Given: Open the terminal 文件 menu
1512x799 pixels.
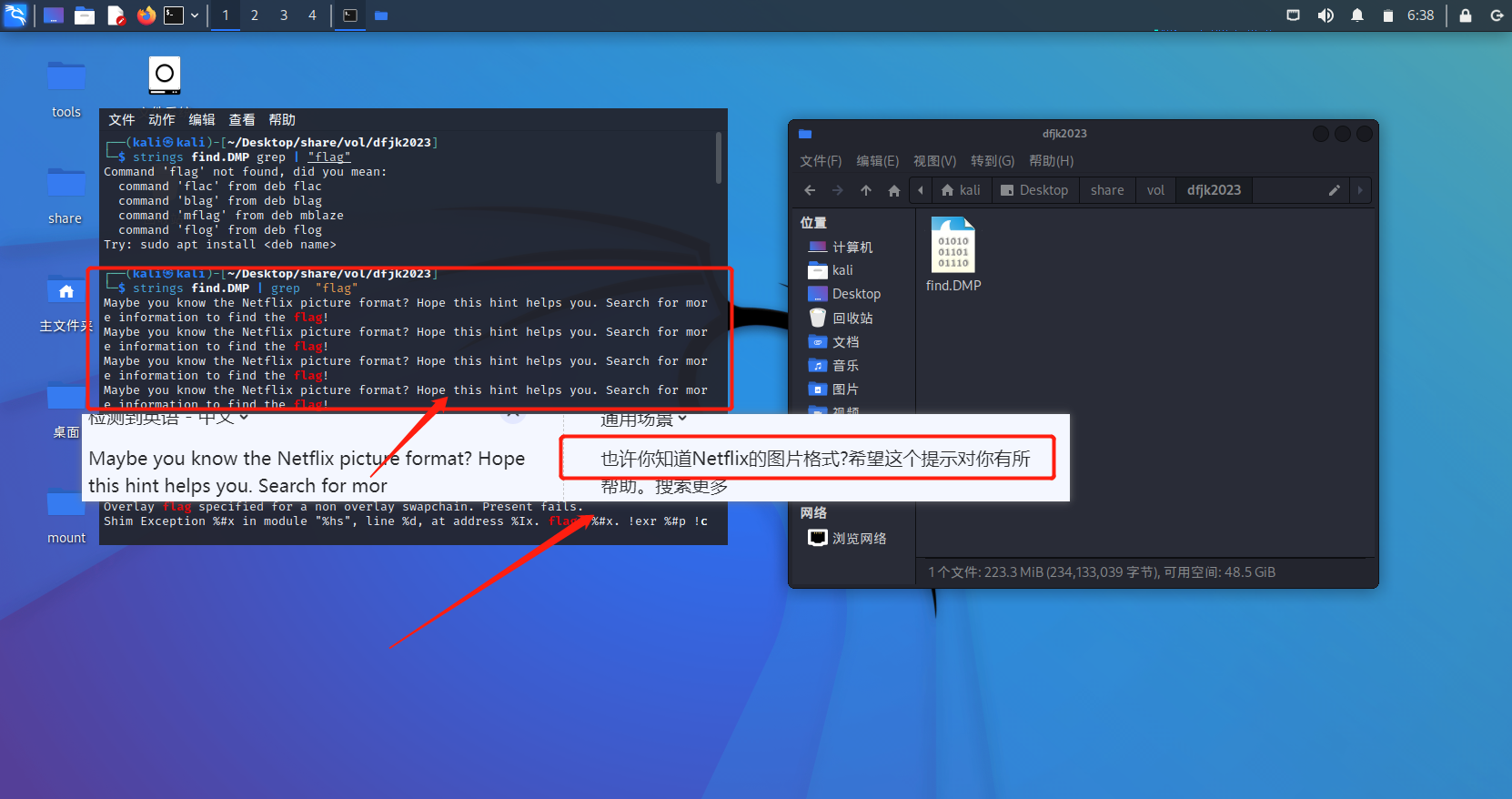Looking at the screenshot, I should coord(121,120).
